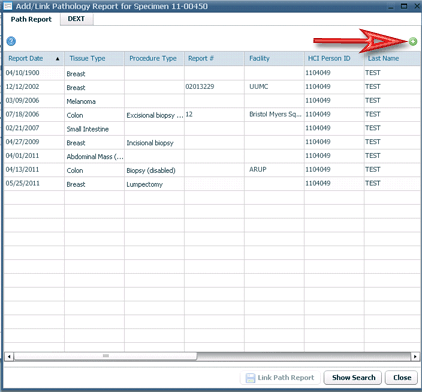This screenshot has width=422, height=392.
Task: Click report number 02013229 cell
Action: click(x=214, y=87)
